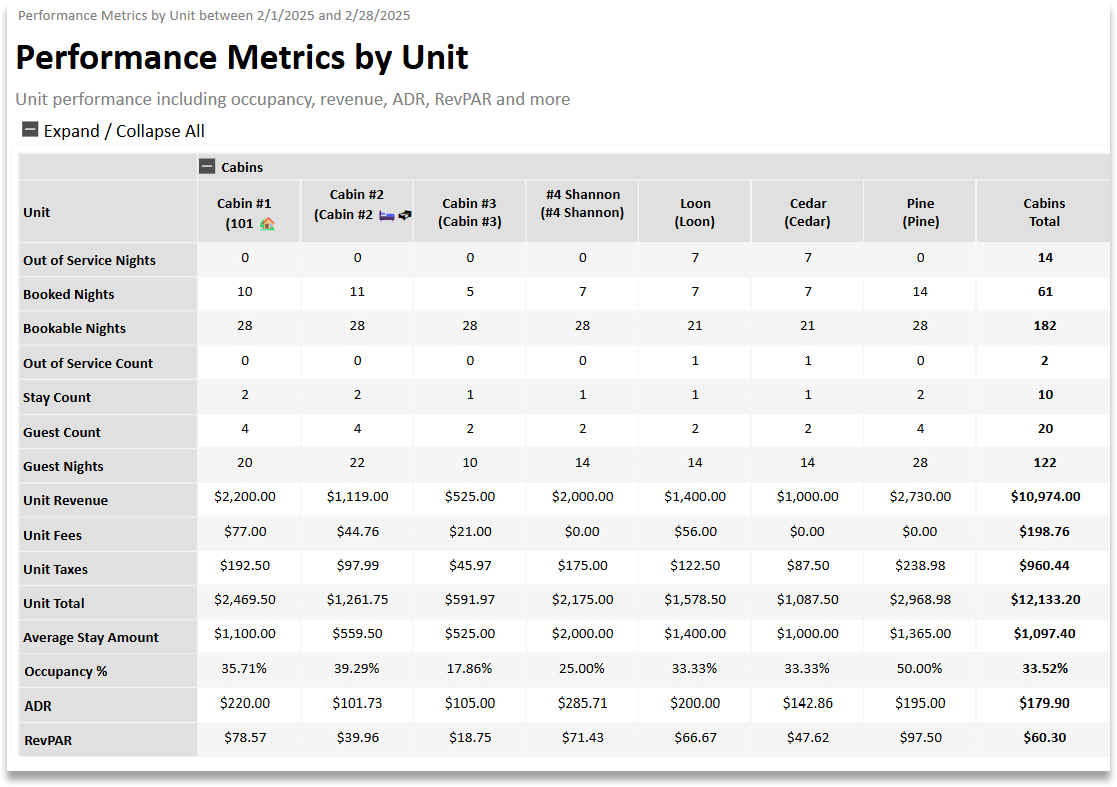The image size is (1117, 787).
Task: Click the Cedar column header
Action: point(807,210)
